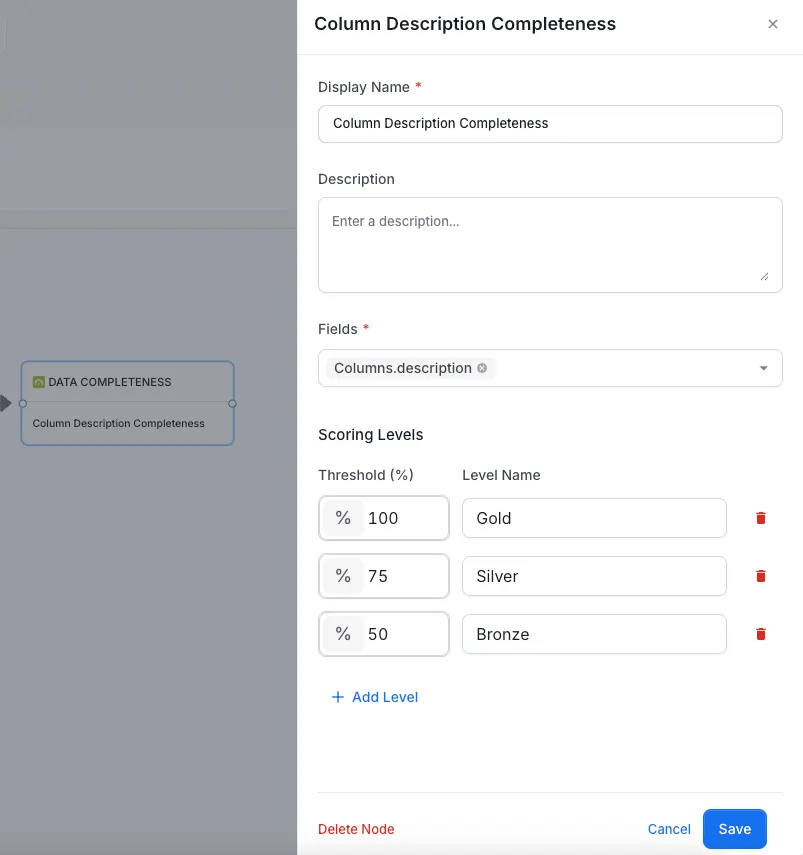Click the connector arrow on the canvas node

coord(4,403)
